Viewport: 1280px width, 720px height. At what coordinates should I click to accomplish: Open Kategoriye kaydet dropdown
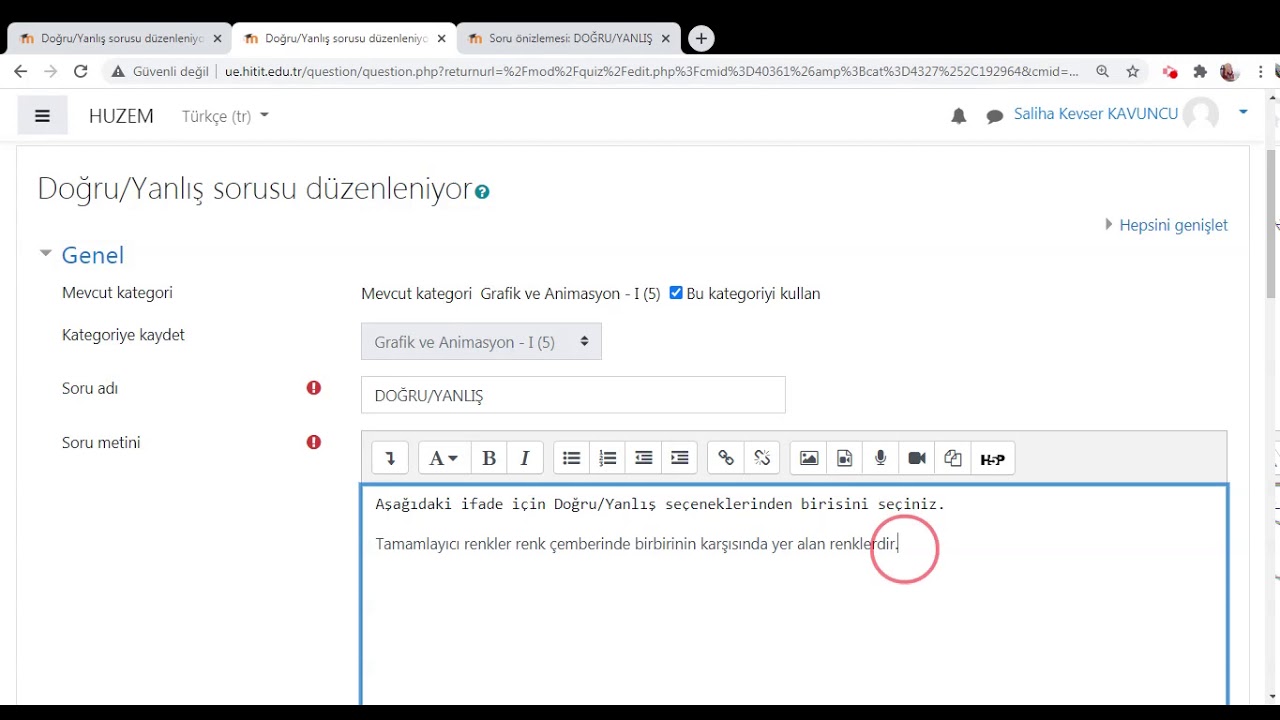point(481,342)
